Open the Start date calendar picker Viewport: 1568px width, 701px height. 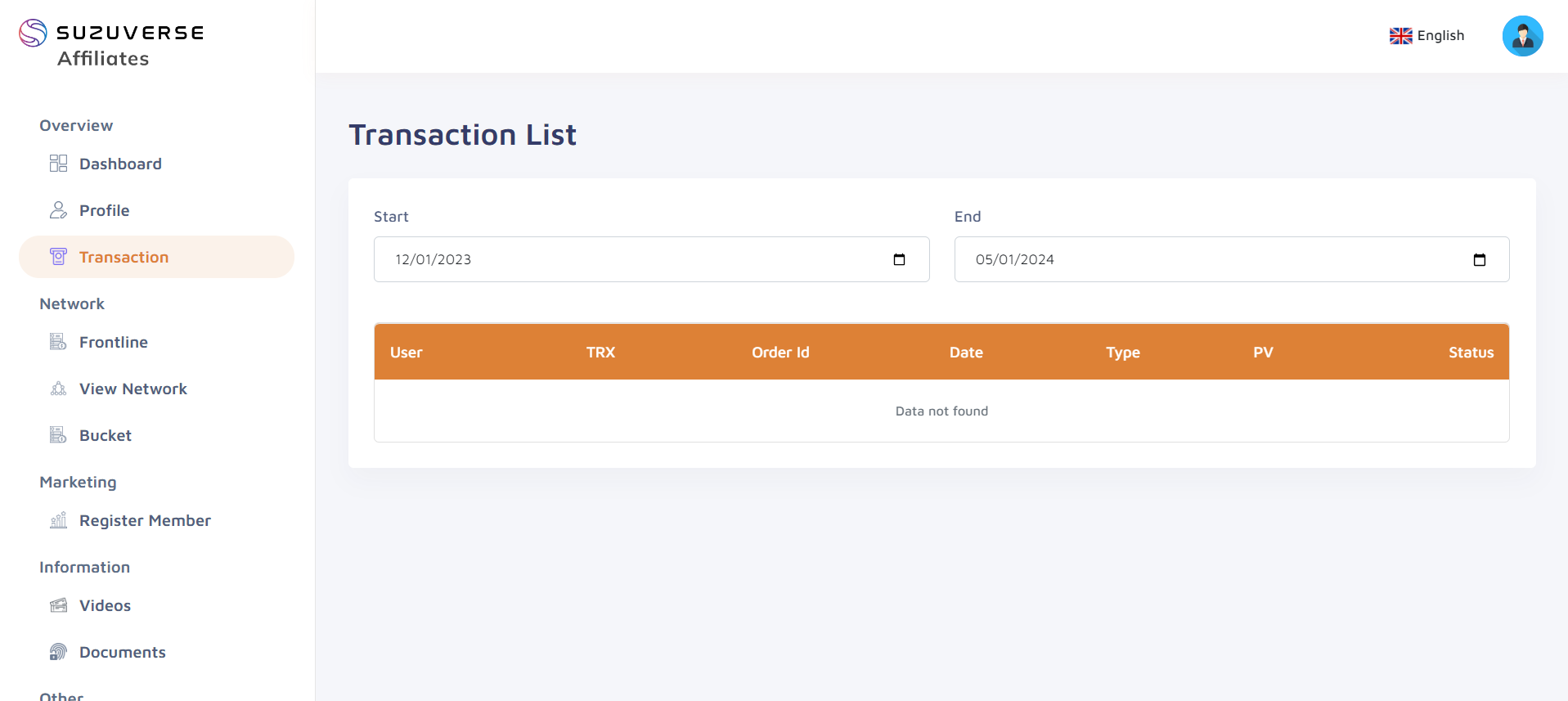pyautogui.click(x=899, y=259)
